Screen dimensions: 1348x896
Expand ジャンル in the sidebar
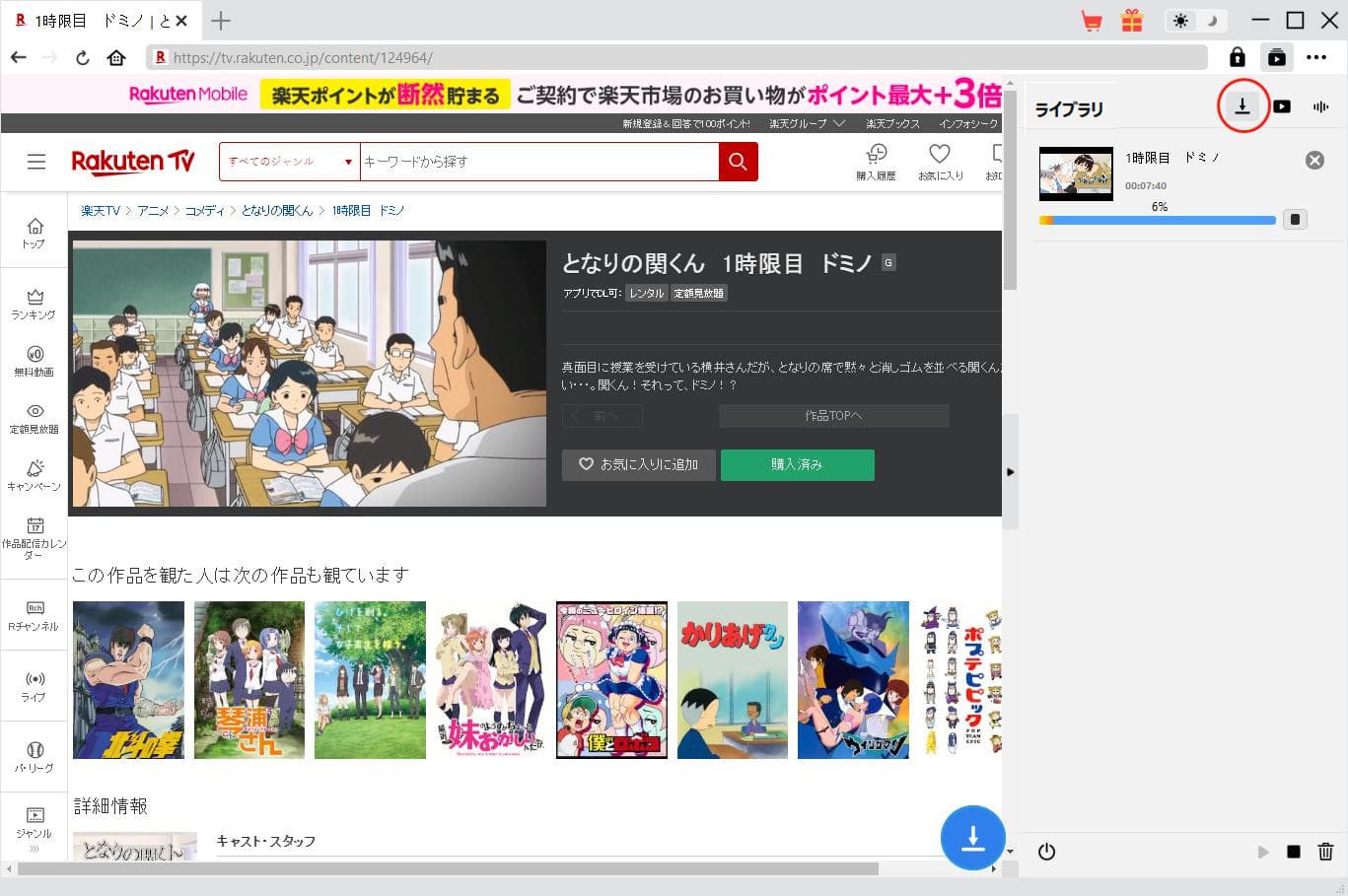pos(35,828)
